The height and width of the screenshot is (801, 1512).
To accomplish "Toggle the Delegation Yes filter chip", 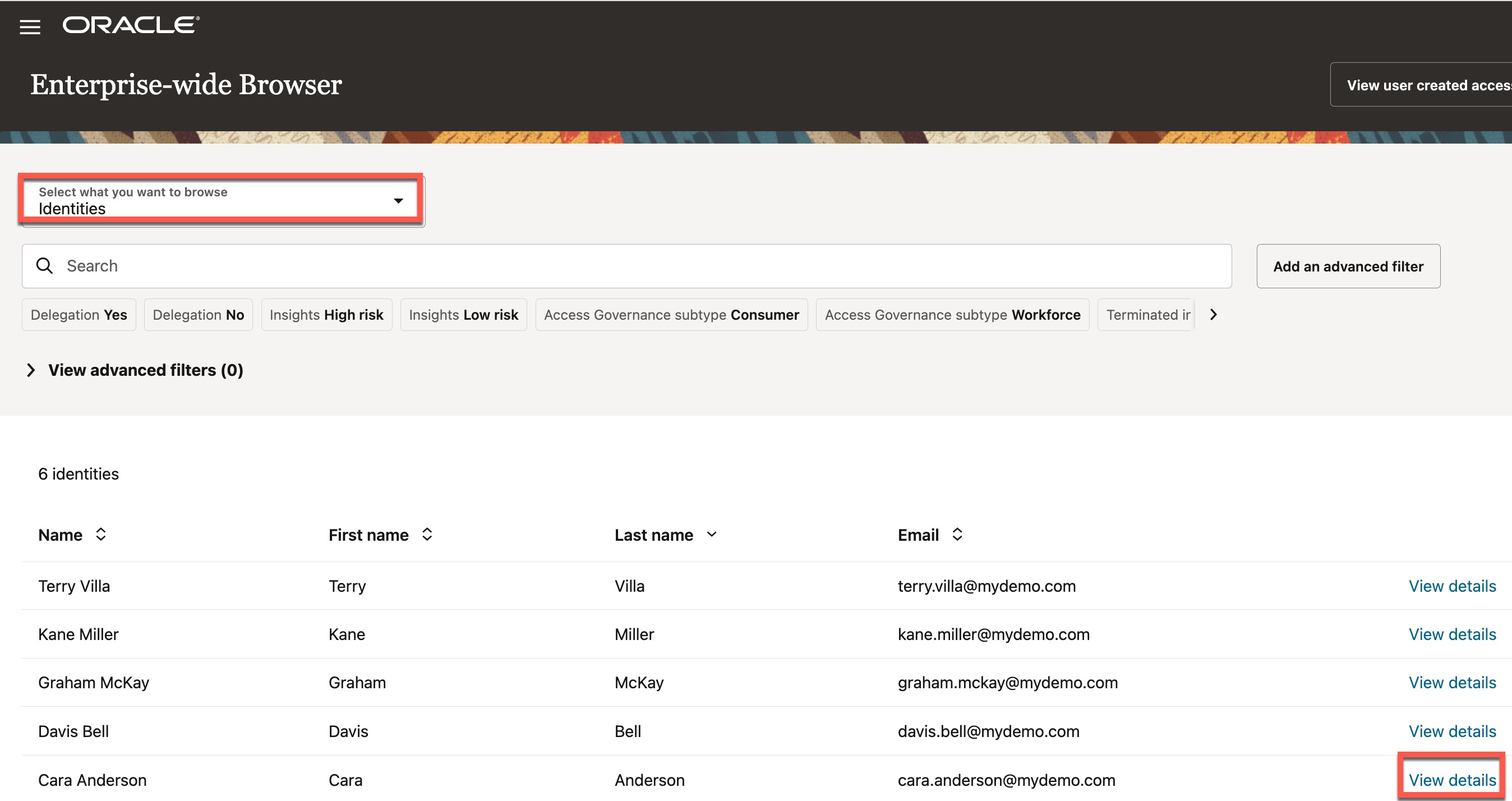I will pyautogui.click(x=79, y=315).
